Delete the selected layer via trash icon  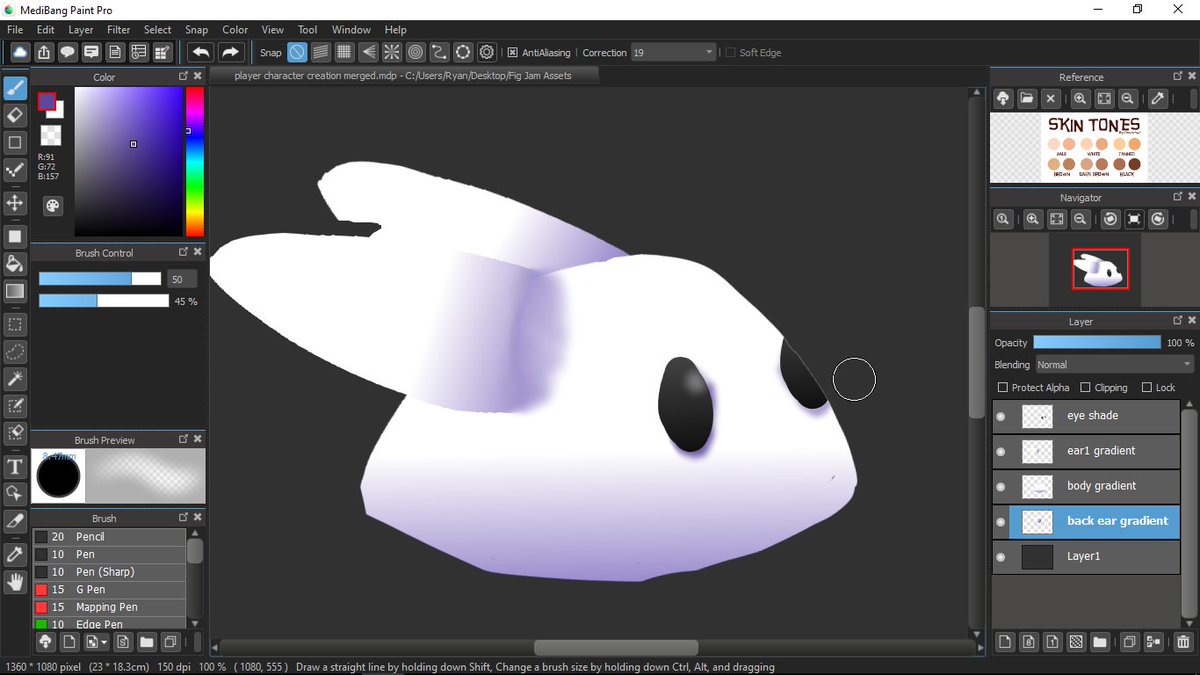[x=1182, y=642]
